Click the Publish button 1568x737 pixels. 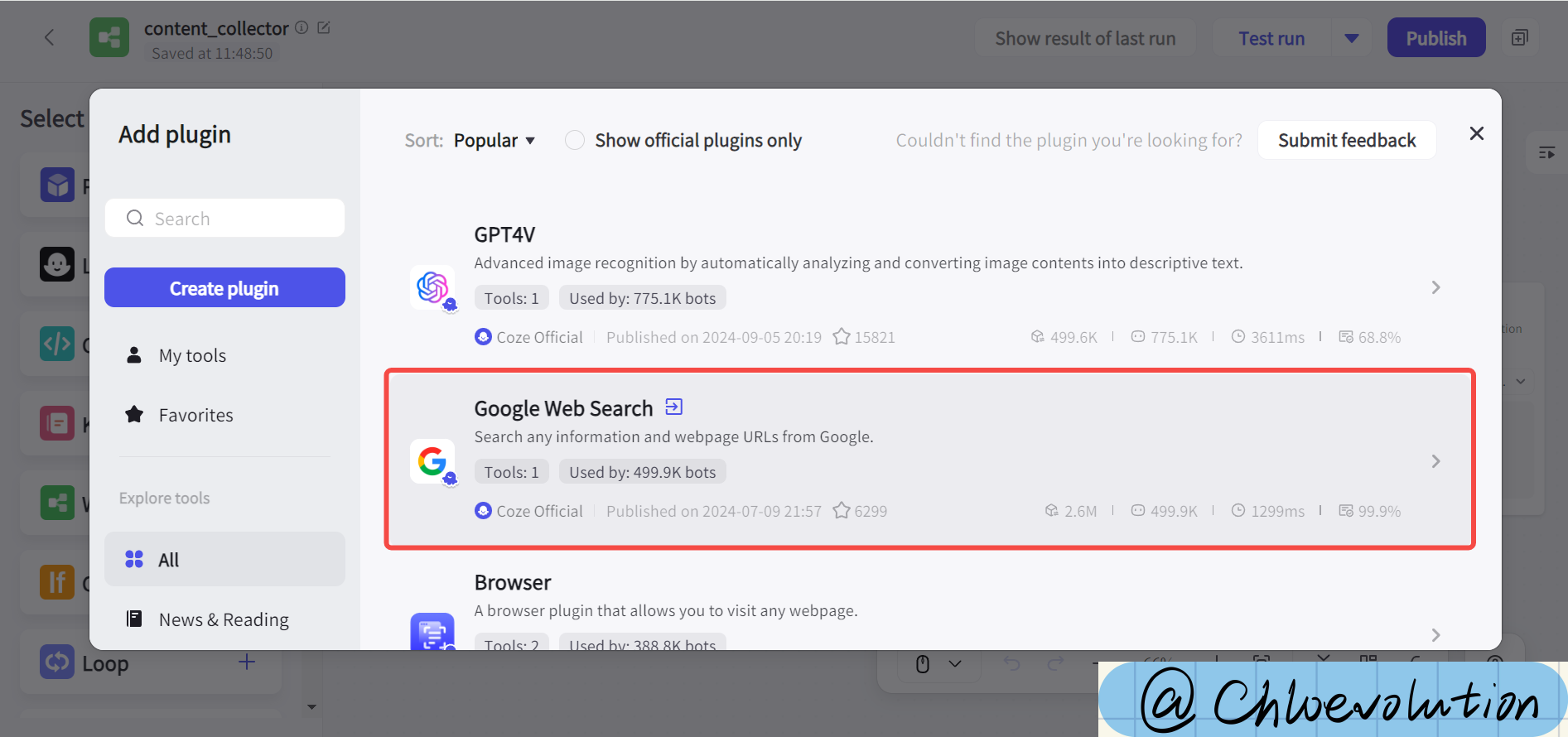point(1436,38)
